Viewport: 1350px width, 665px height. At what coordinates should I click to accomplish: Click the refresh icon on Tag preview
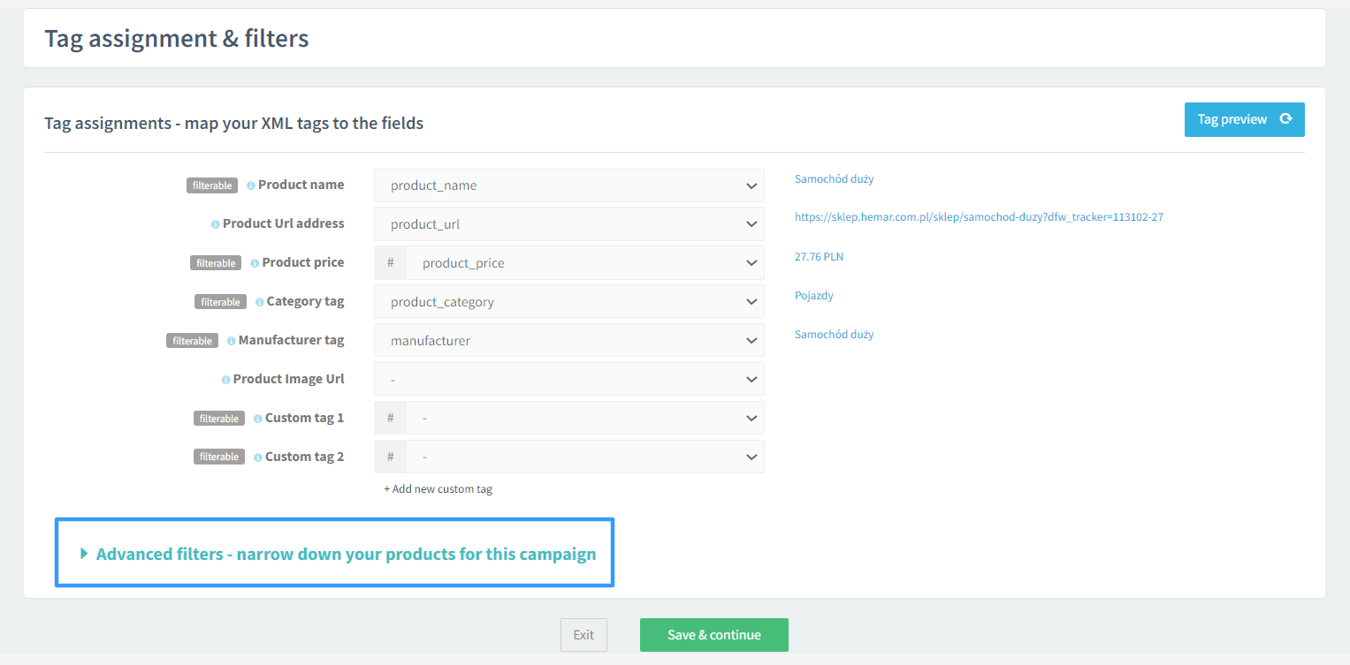(x=1286, y=118)
